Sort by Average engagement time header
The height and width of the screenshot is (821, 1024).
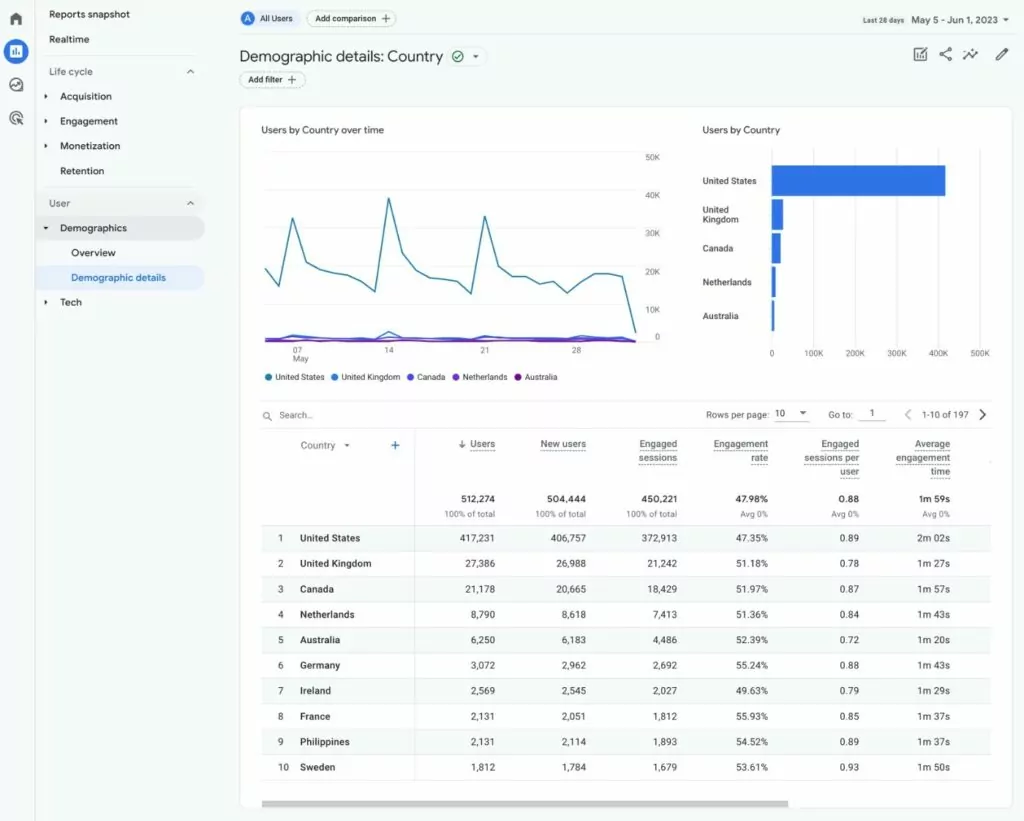click(923, 457)
